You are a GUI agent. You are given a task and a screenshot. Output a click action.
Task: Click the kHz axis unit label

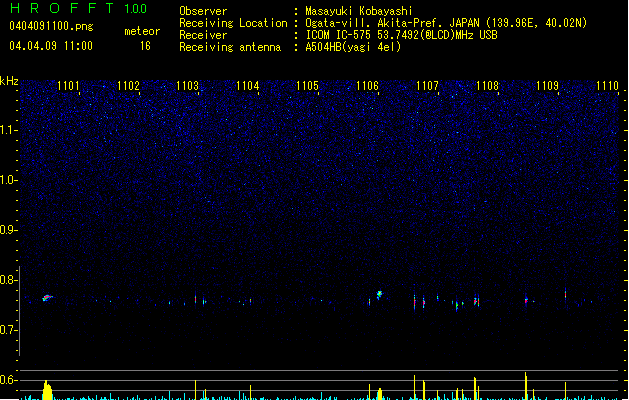9,81
